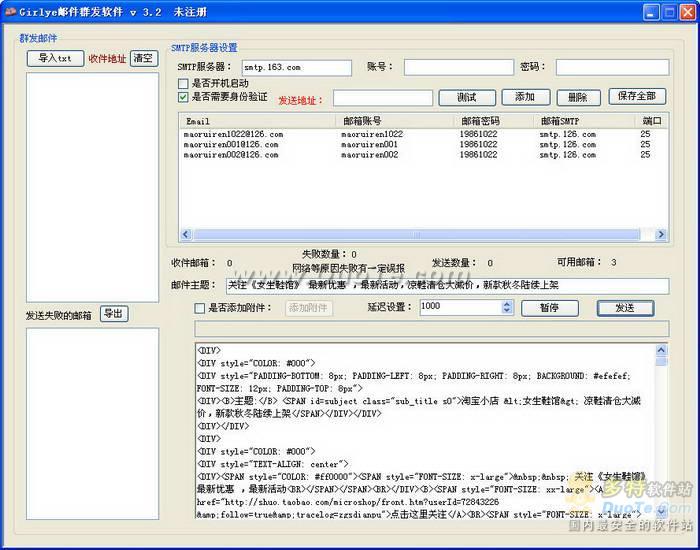Click the app icon in title bar
The image size is (700, 550).
(x=10, y=11)
